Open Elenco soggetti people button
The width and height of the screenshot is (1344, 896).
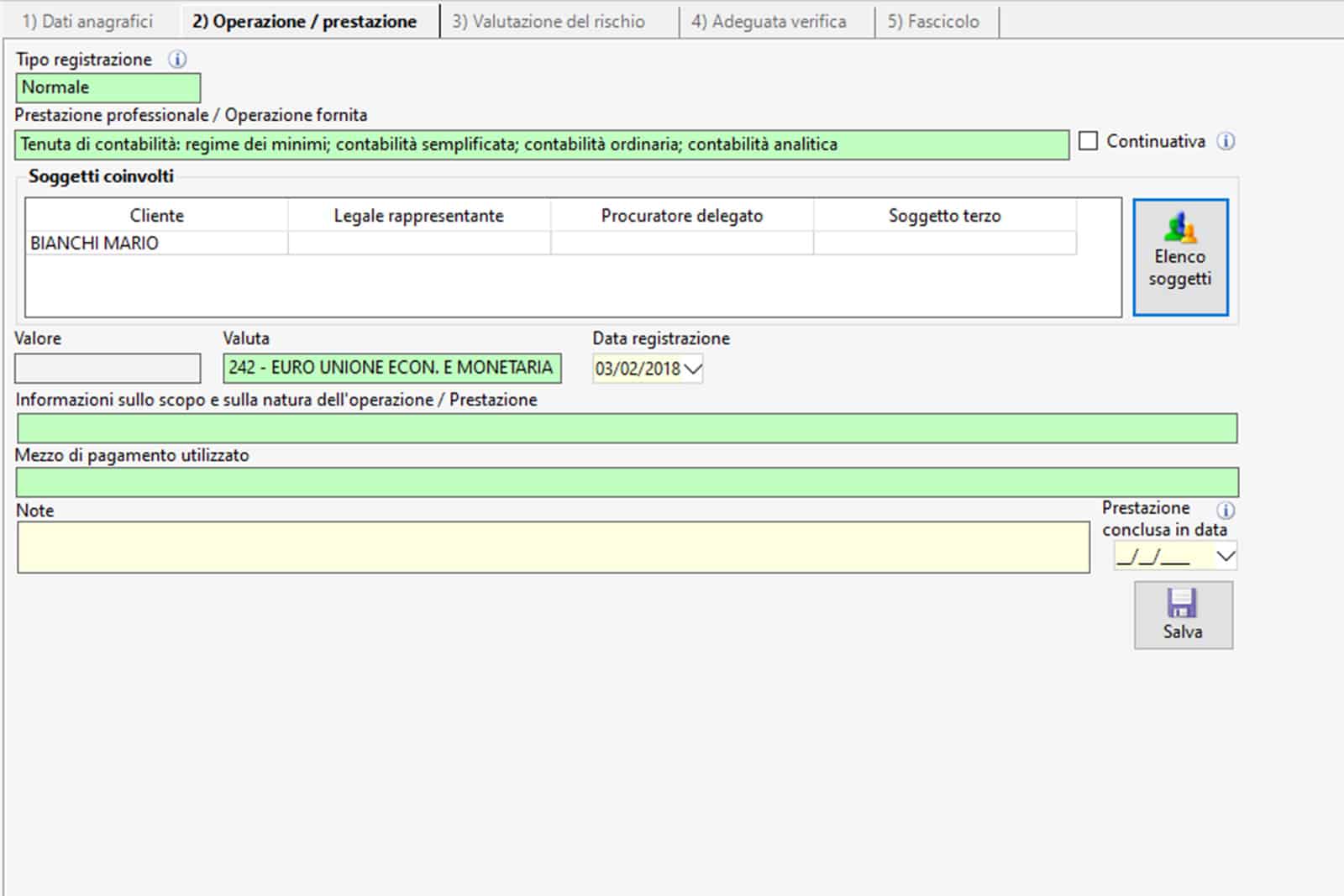1180,257
